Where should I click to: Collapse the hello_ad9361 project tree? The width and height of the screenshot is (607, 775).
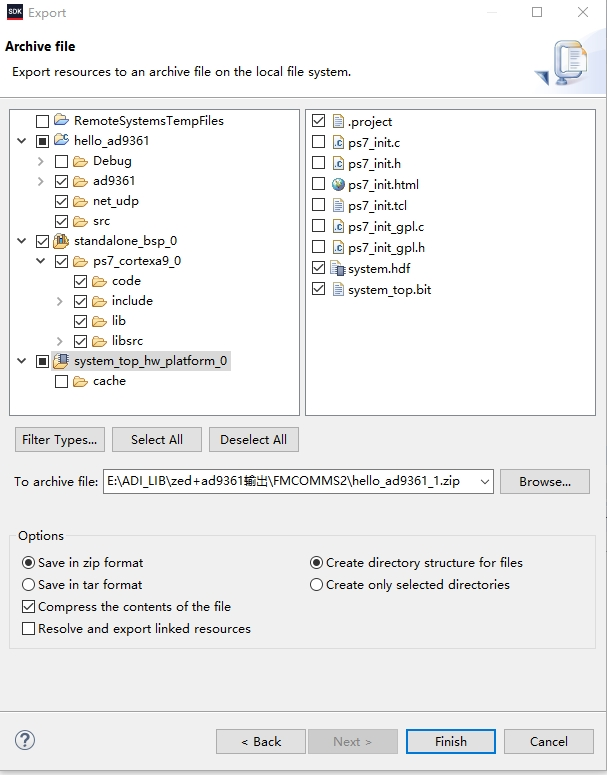pos(22,141)
